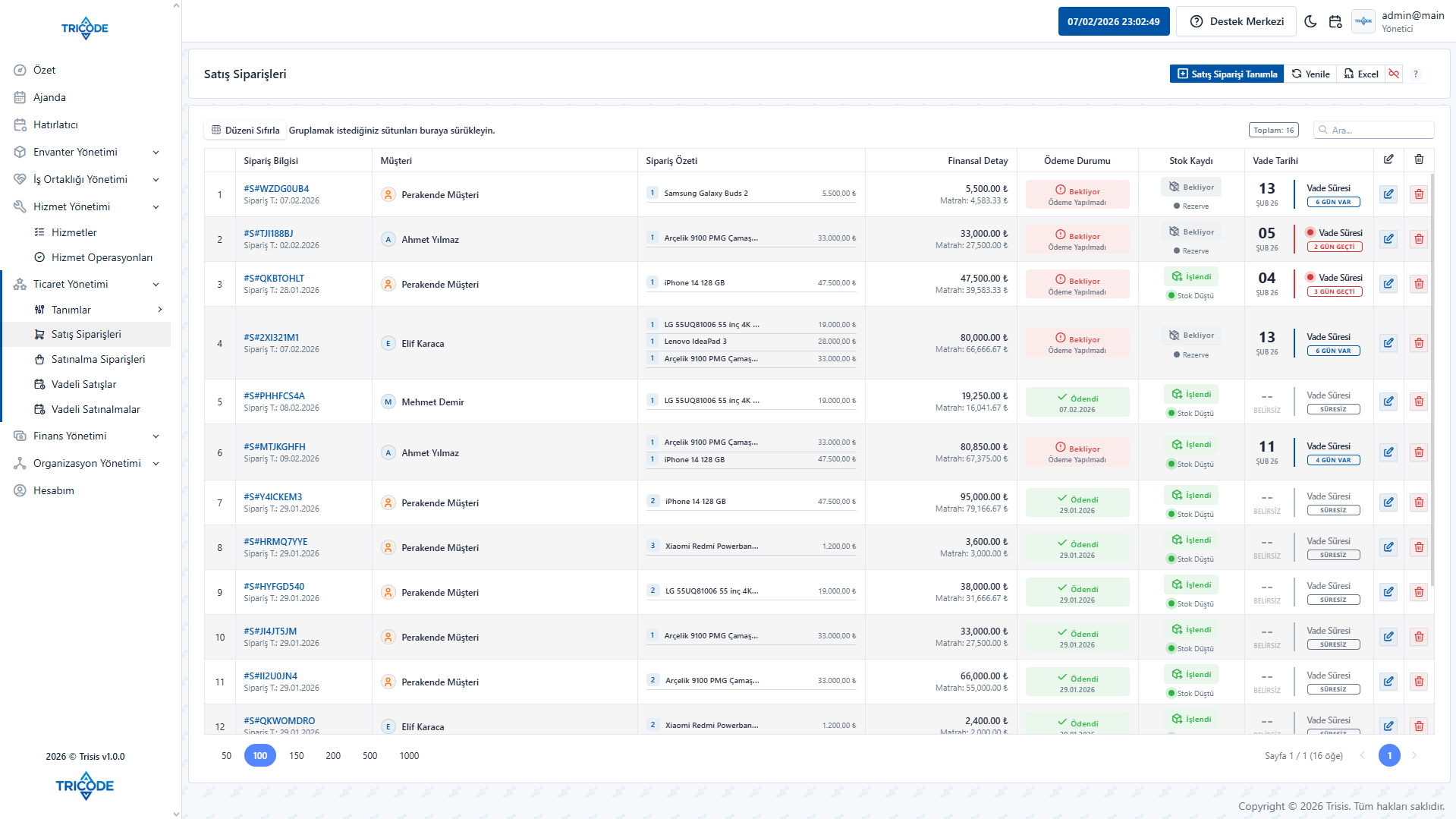Click the table's vertical scrollbar
This screenshot has width=1456, height=819.
click(x=1432, y=380)
